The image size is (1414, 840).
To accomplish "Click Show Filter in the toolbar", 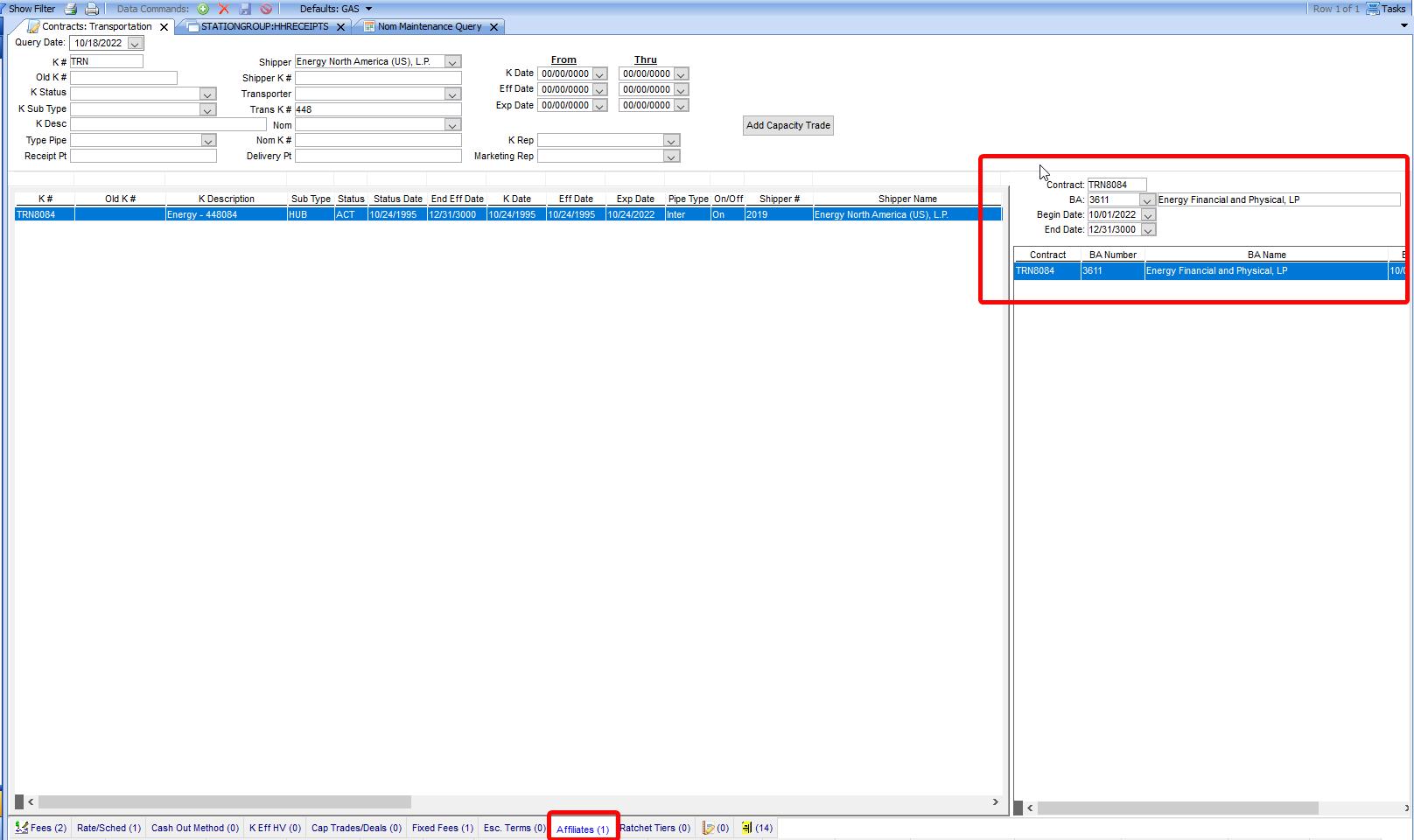I will pyautogui.click(x=31, y=9).
